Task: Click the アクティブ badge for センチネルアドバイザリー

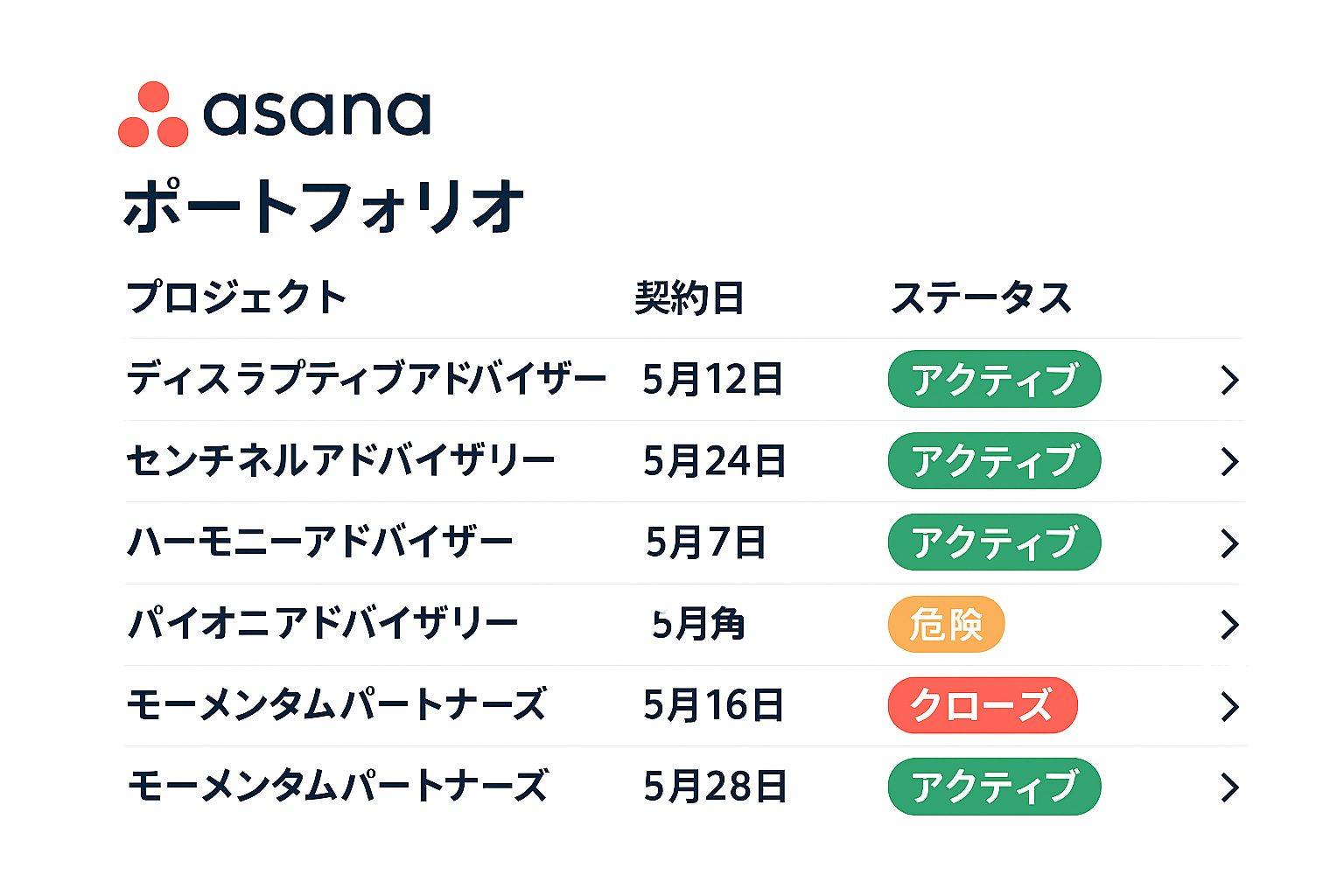Action: [x=994, y=461]
